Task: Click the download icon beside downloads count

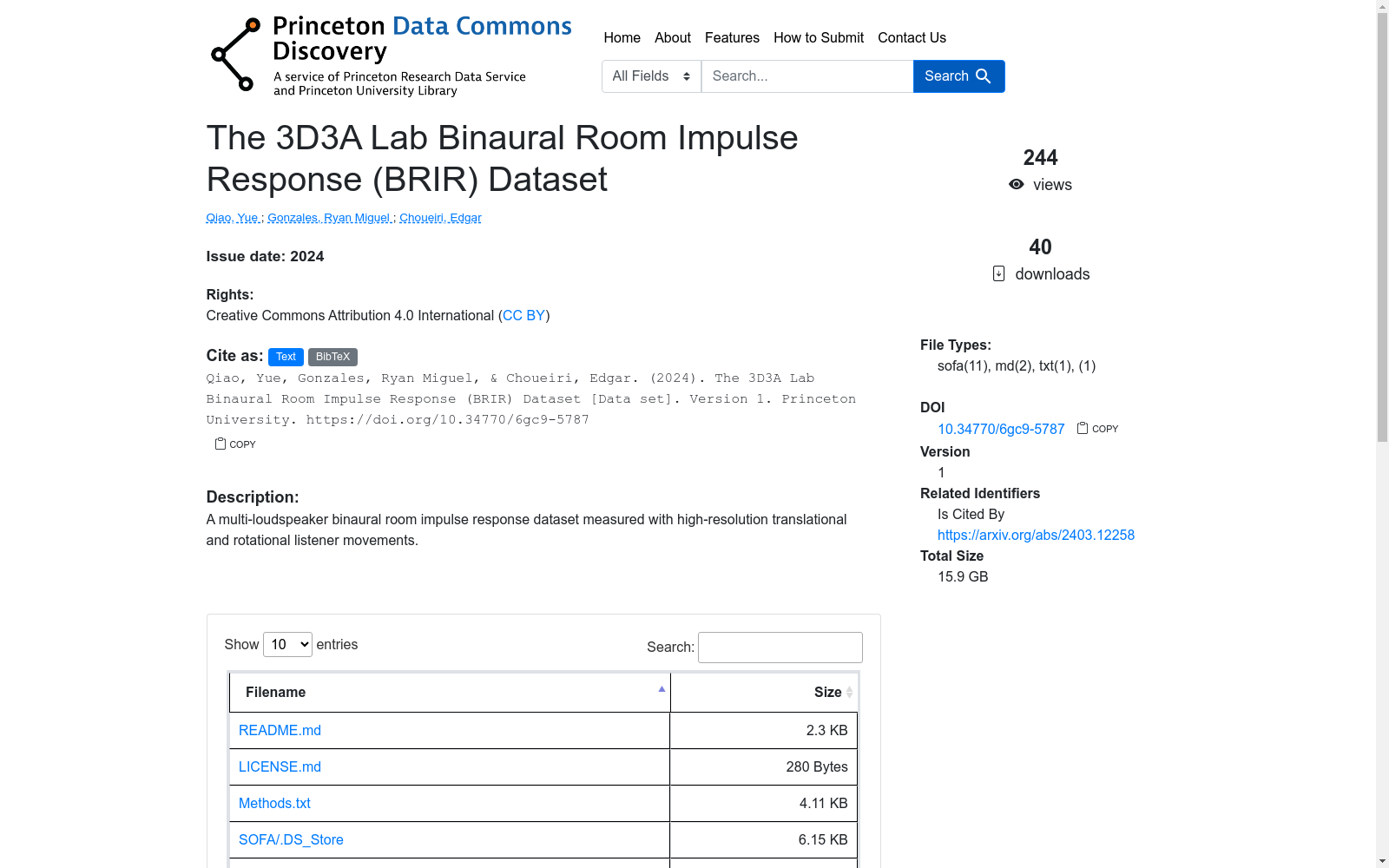Action: coord(998,273)
